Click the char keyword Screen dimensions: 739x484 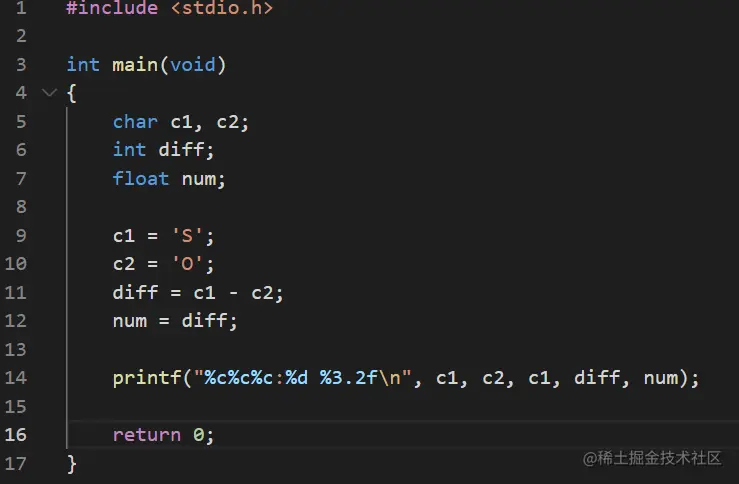pos(135,122)
